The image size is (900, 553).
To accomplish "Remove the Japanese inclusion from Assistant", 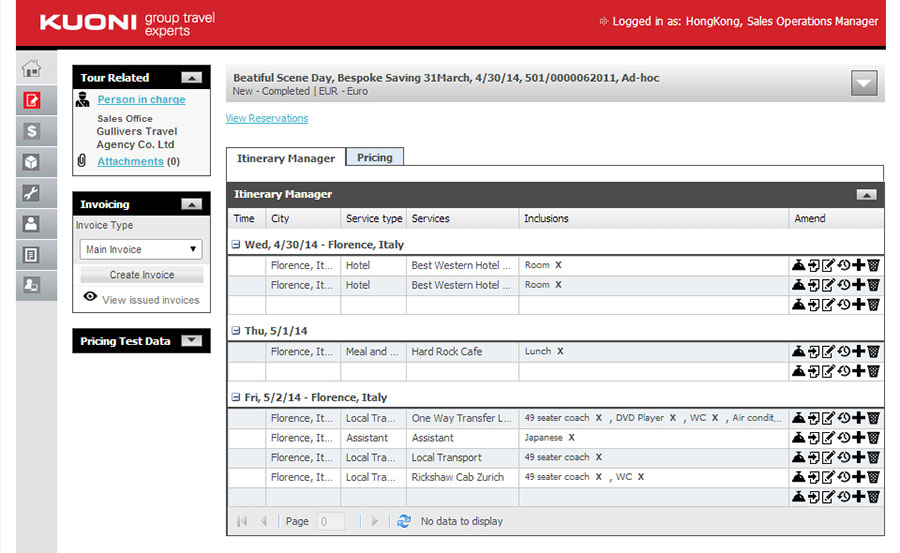I will (571, 438).
